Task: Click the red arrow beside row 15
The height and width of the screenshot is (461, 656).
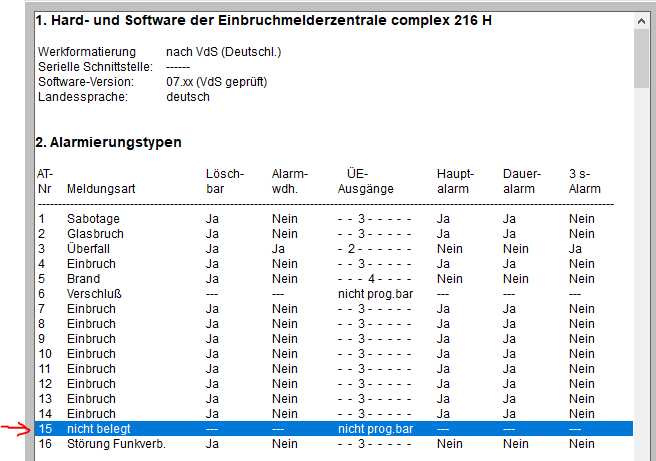Action: click(17, 430)
